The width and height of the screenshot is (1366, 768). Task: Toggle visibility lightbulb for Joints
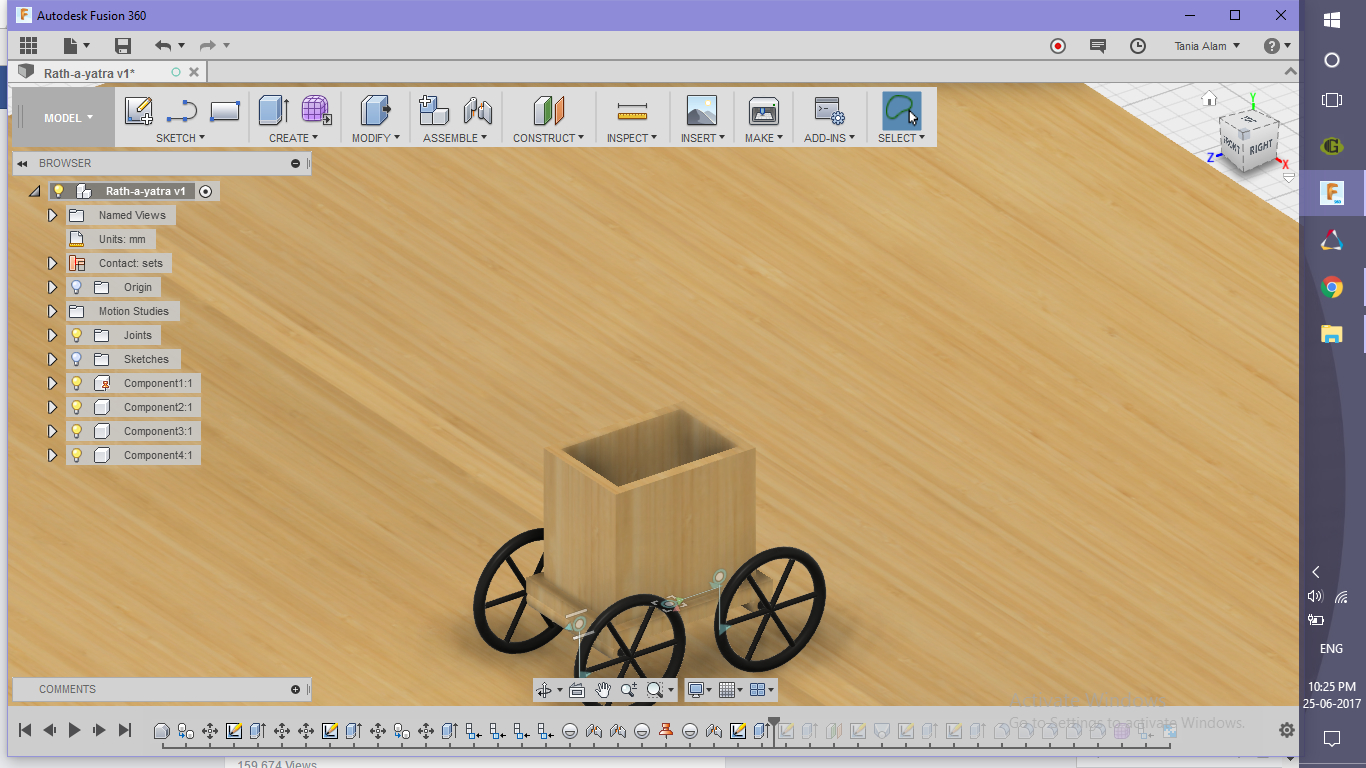click(x=76, y=335)
